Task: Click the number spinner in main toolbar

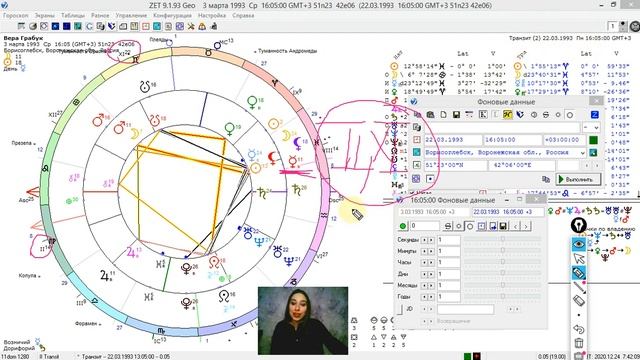Action: click(x=623, y=27)
